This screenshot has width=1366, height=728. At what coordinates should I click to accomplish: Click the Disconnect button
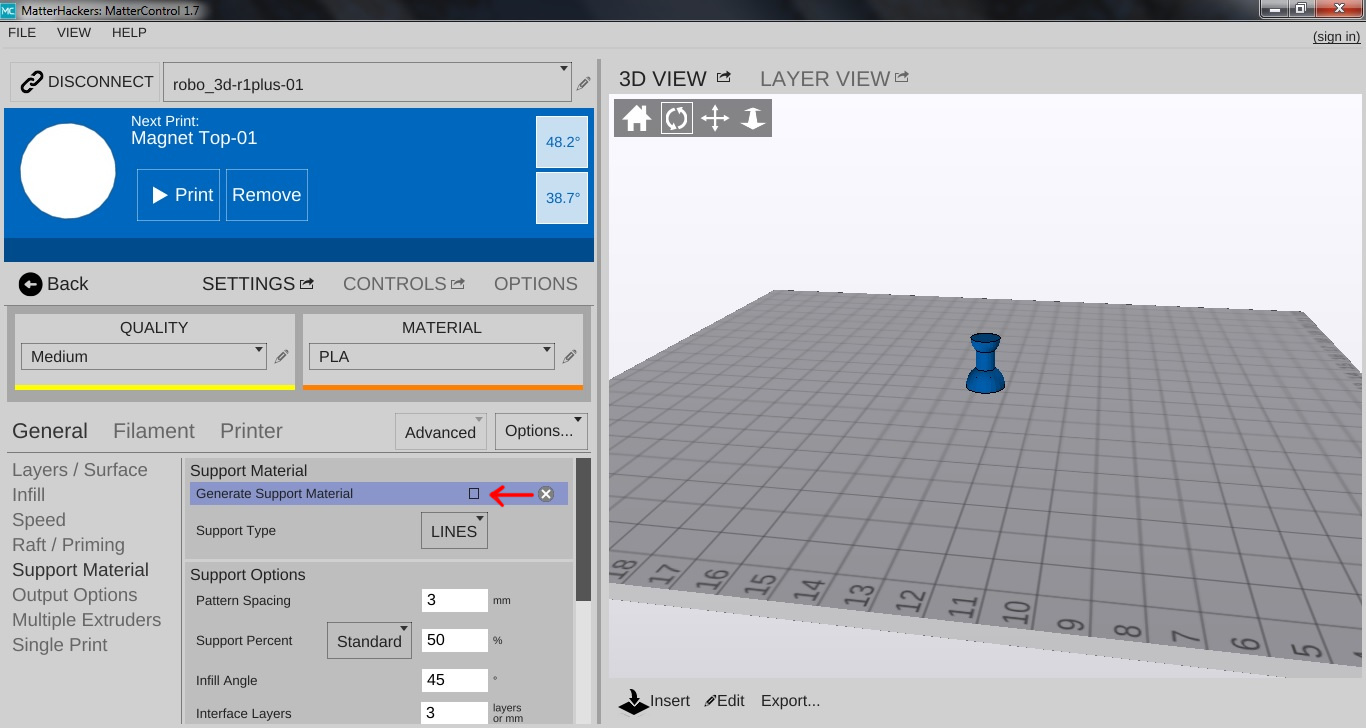coord(87,82)
